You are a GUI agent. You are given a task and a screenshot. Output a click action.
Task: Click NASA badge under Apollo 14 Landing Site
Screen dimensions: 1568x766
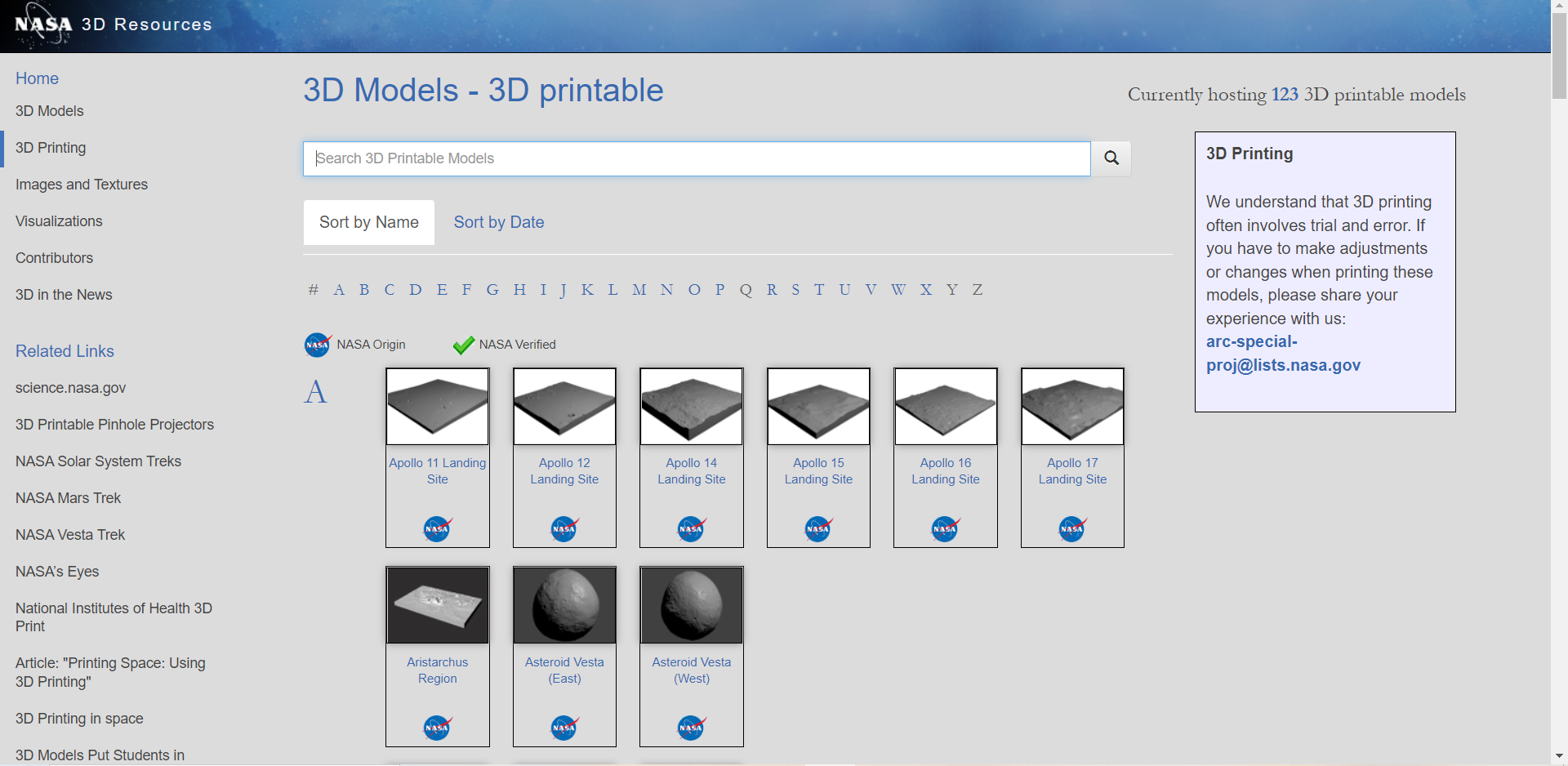692,528
